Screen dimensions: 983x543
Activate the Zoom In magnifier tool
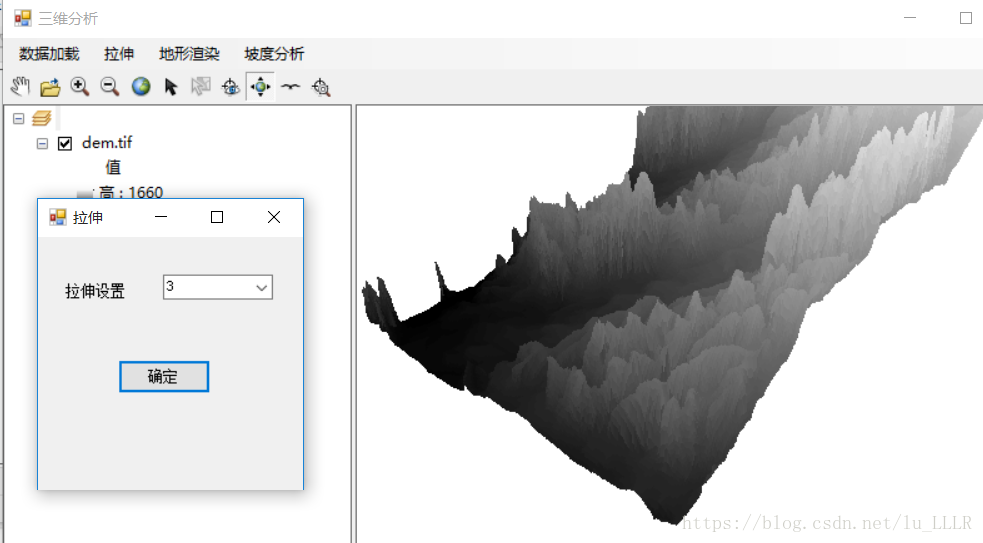click(x=80, y=87)
